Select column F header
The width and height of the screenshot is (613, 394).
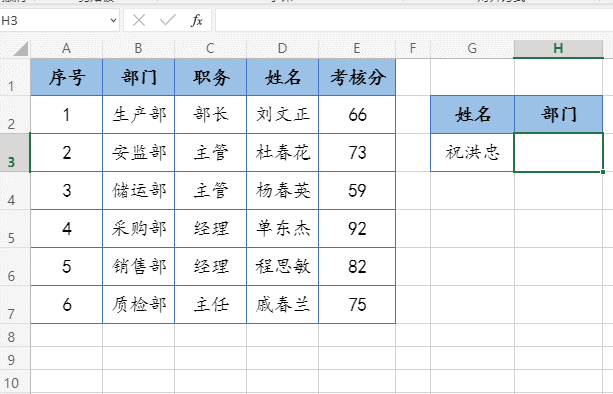tap(413, 49)
